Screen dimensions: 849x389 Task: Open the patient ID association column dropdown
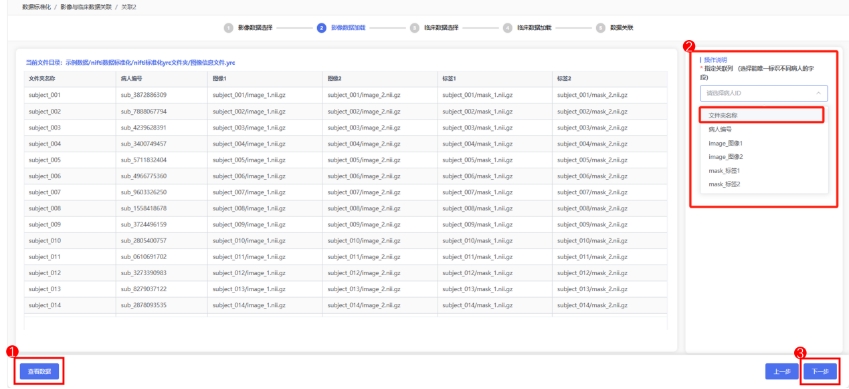763,93
